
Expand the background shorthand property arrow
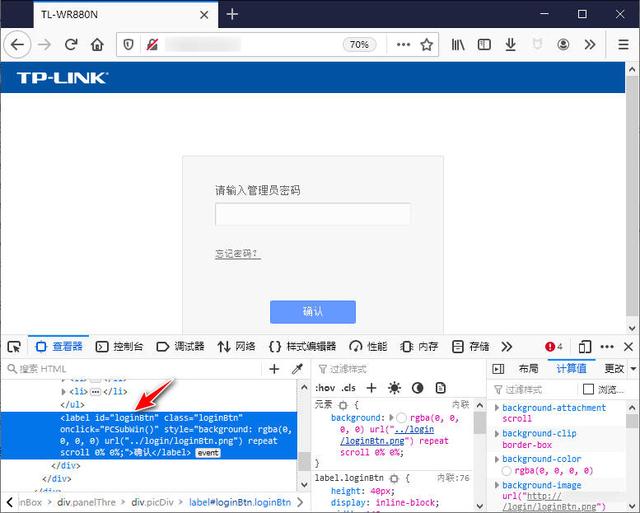tap(391, 418)
